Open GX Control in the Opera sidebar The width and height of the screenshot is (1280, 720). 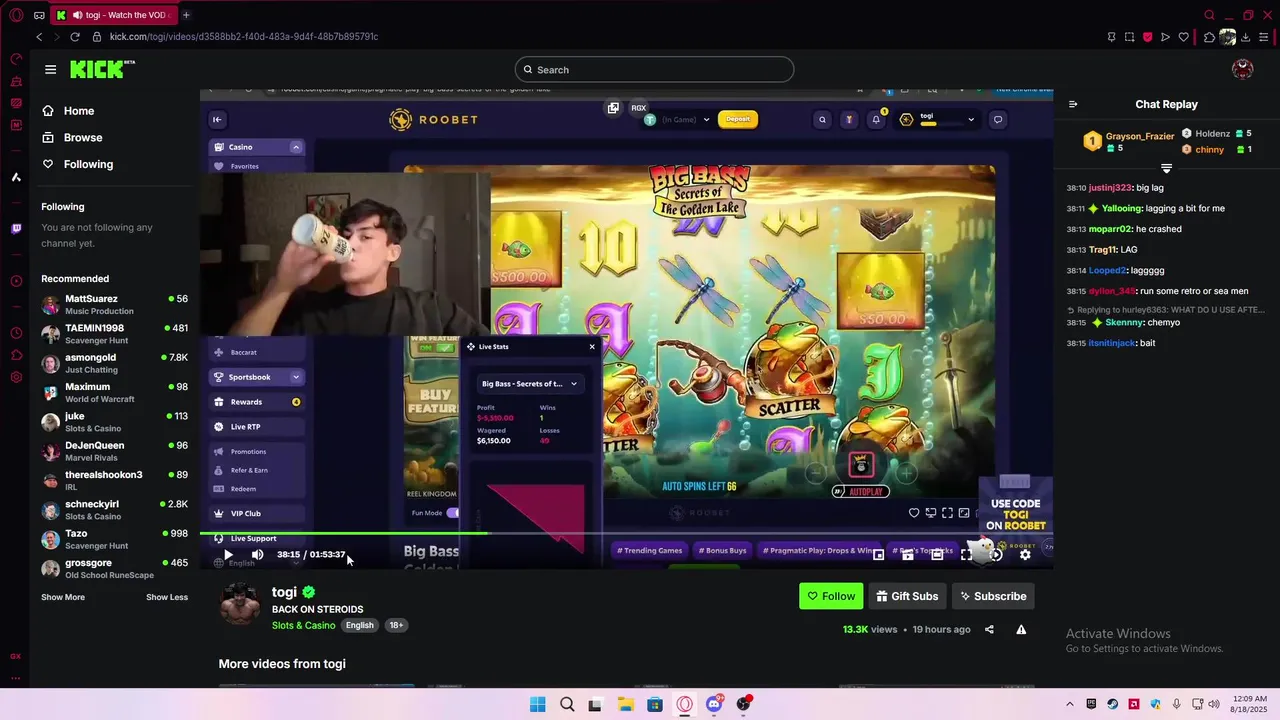tap(16, 59)
